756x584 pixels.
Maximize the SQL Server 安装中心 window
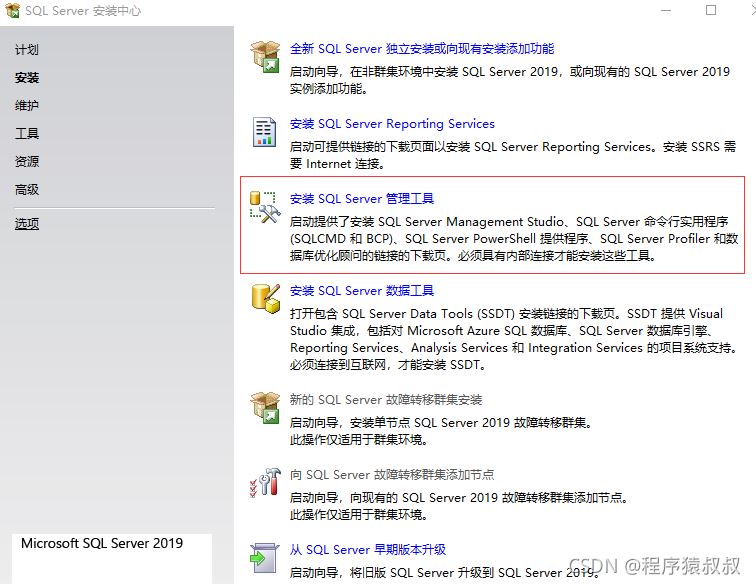[711, 10]
